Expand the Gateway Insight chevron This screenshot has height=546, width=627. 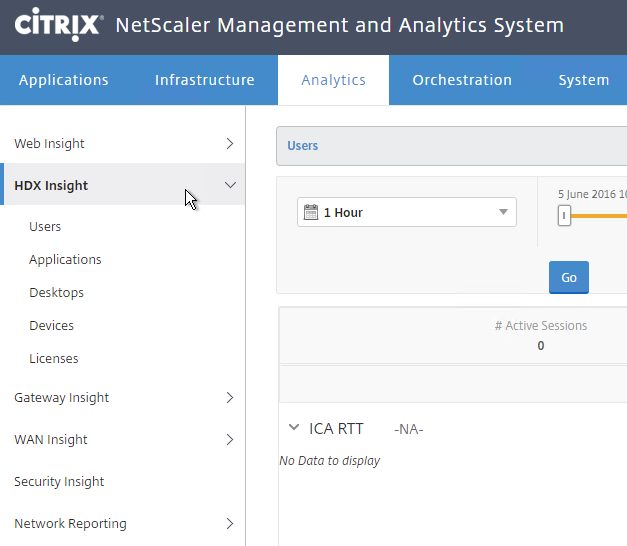coord(230,398)
